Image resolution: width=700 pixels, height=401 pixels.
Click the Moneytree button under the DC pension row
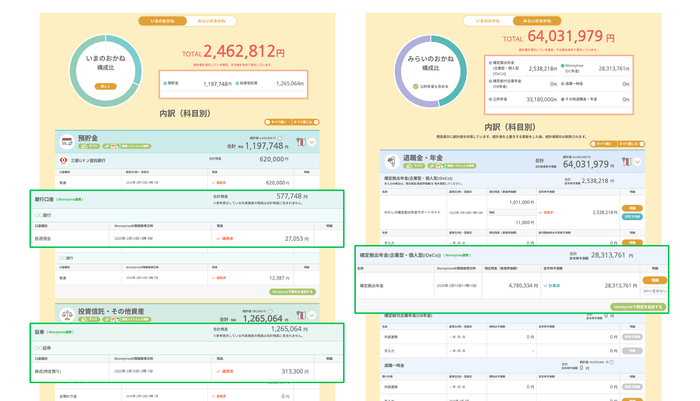coord(636,307)
